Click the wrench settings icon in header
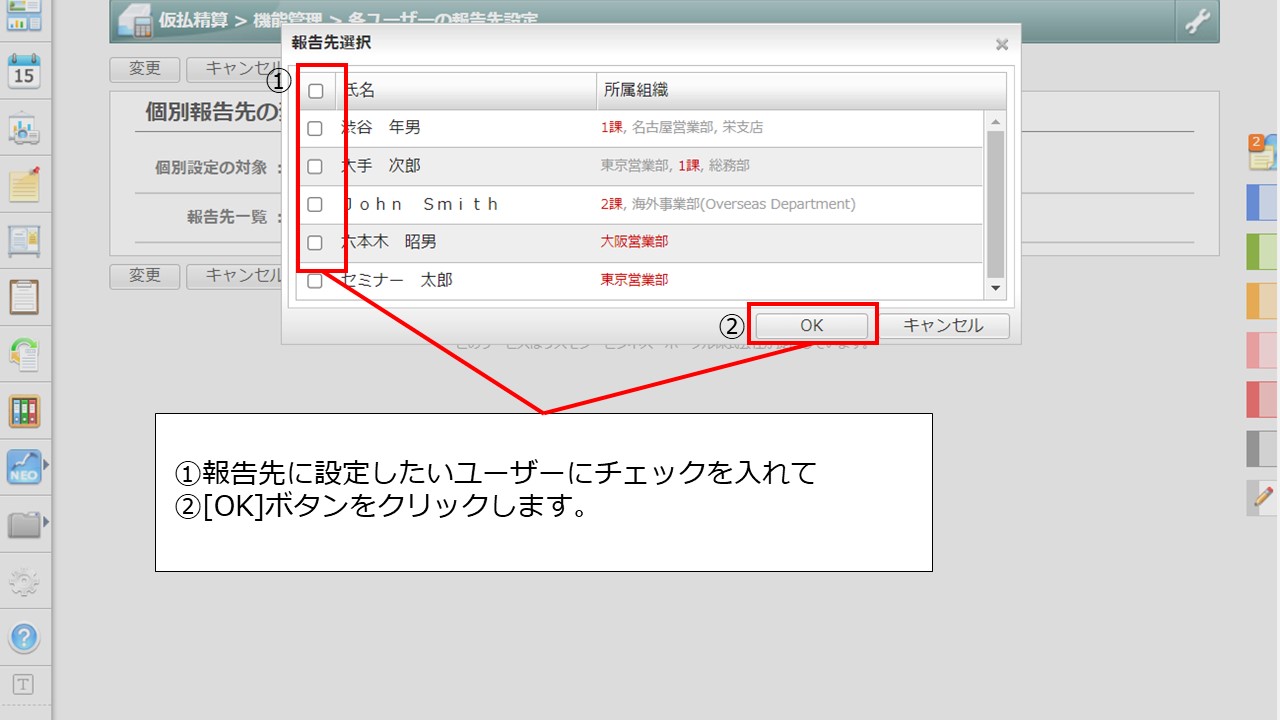The image size is (1280, 720). click(1197, 22)
